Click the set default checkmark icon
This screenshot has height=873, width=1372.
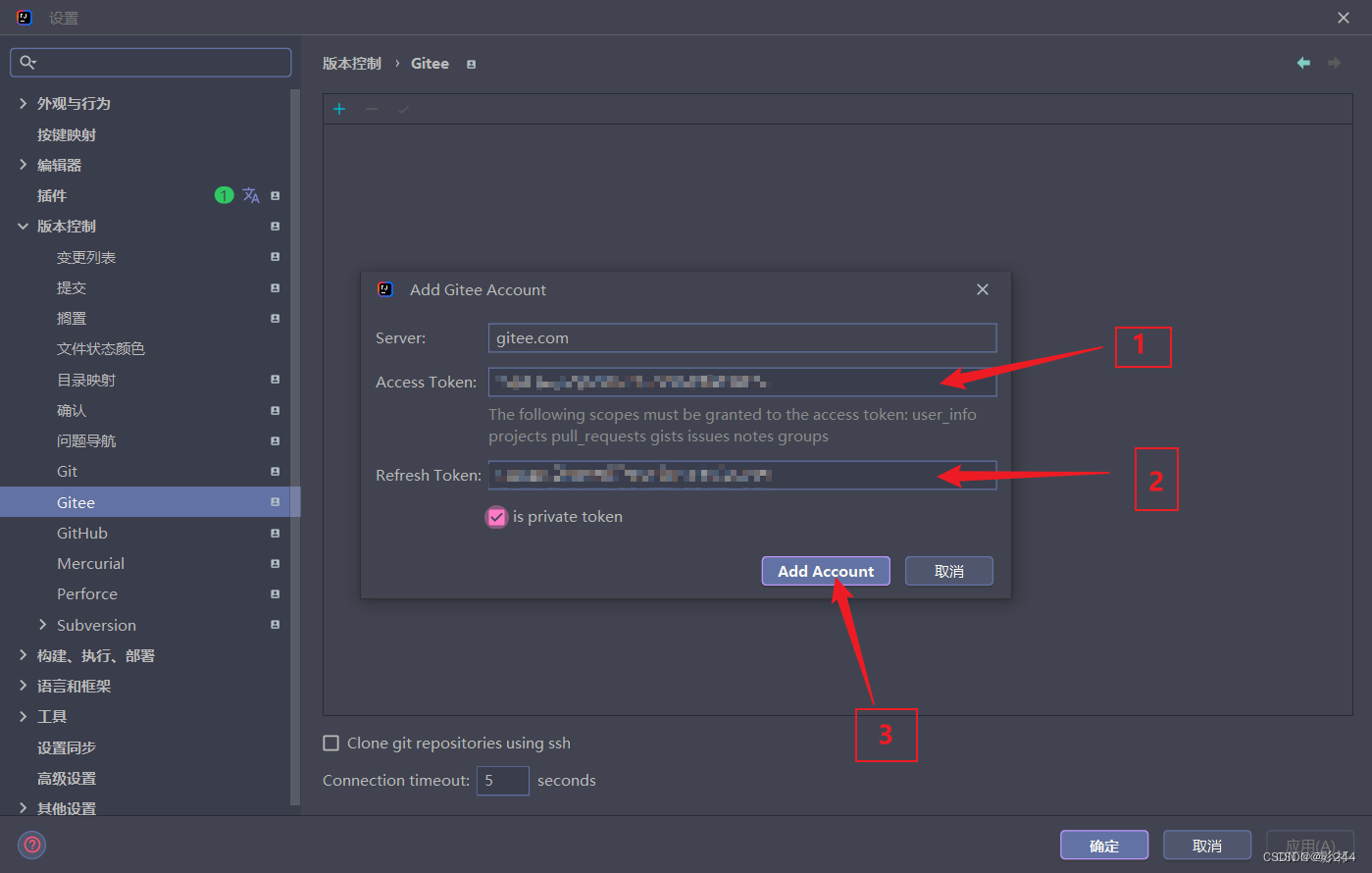[x=403, y=109]
